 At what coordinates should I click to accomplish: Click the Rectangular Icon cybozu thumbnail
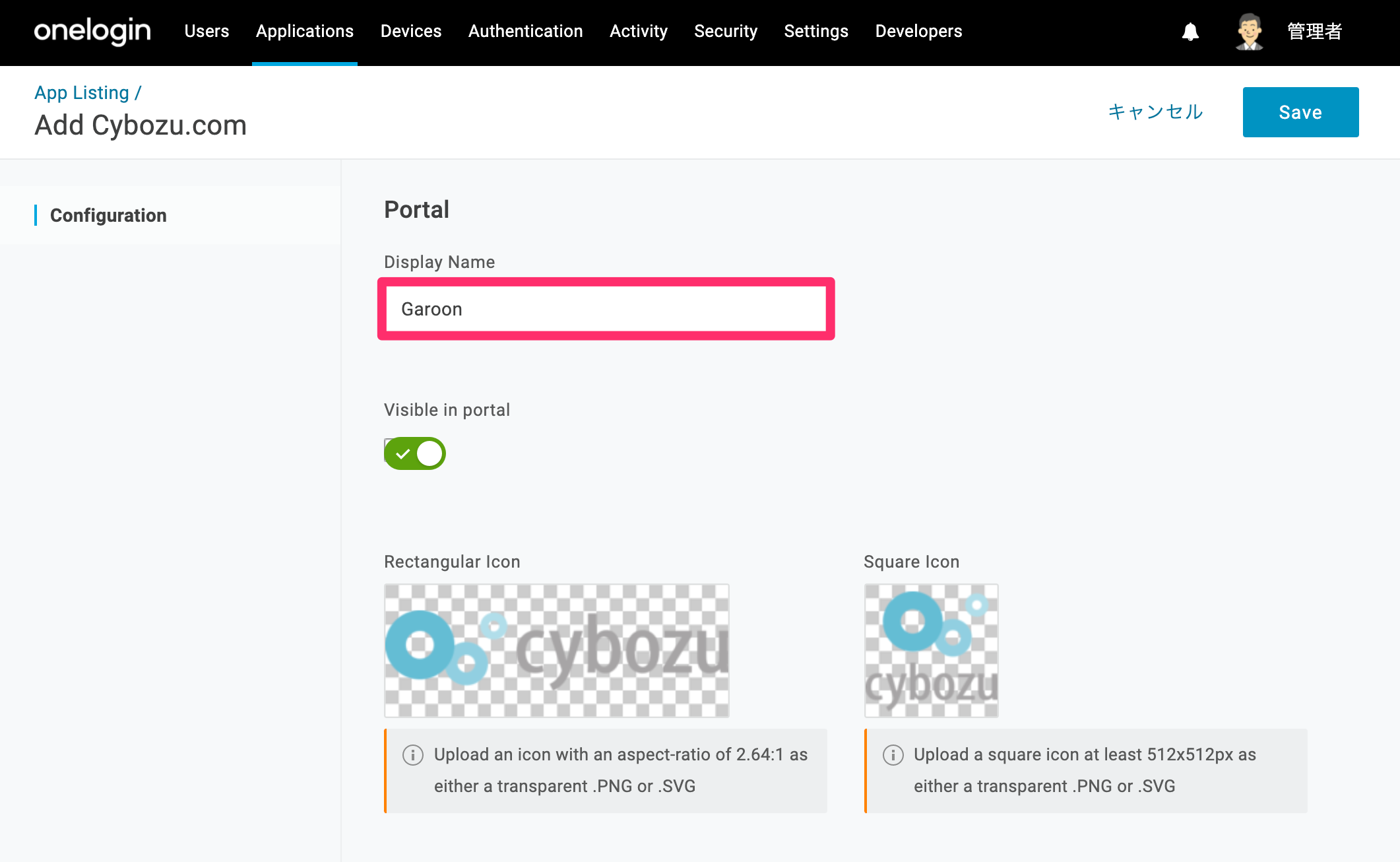[x=557, y=651]
